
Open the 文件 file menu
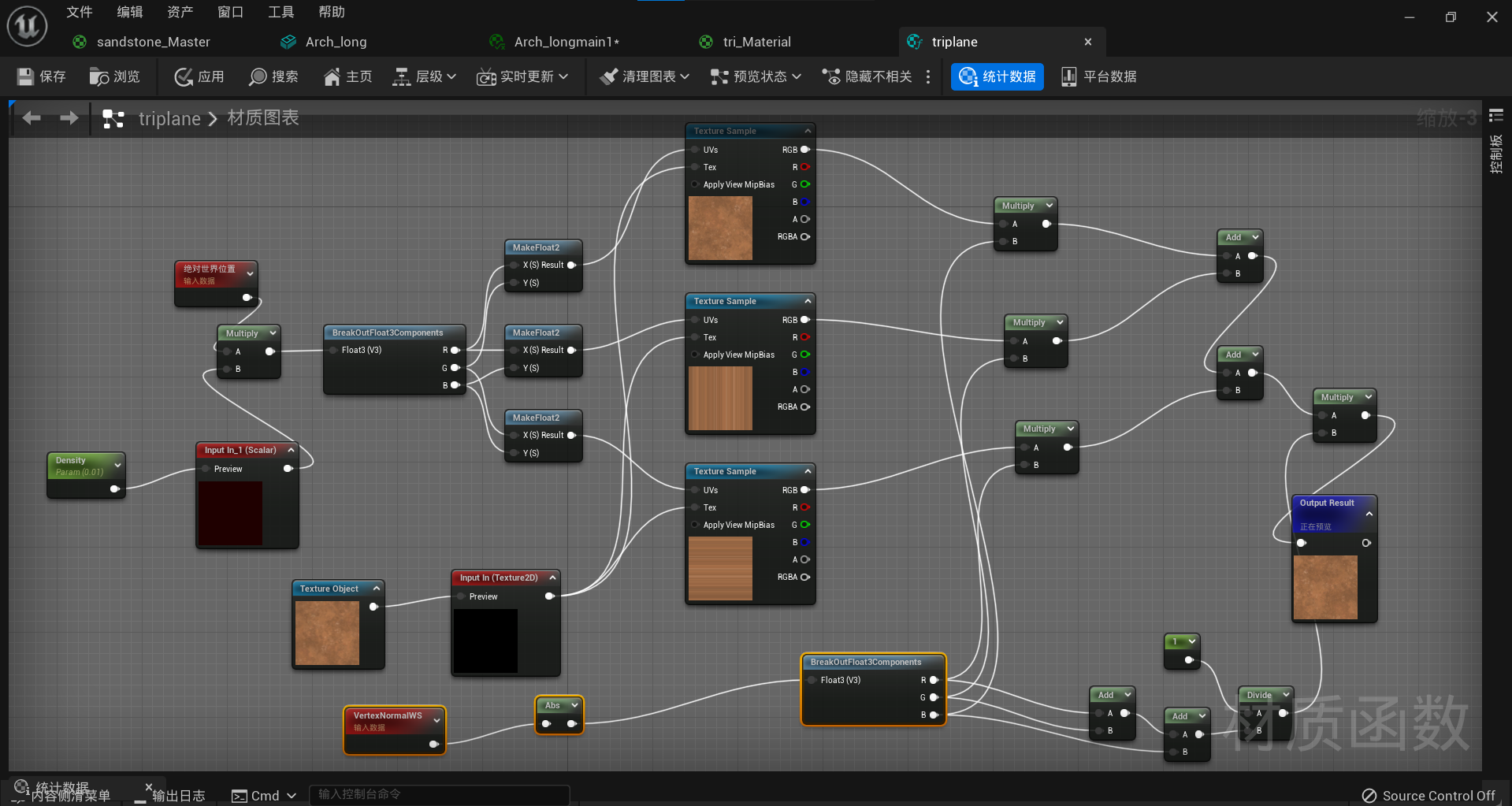coord(80,12)
